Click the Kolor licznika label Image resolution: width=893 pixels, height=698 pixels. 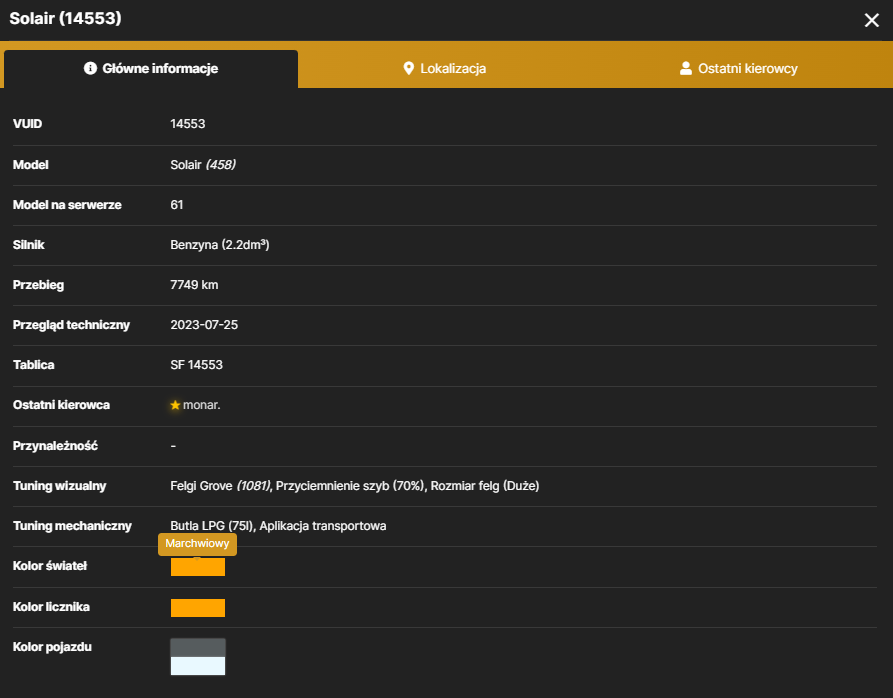[x=51, y=607]
